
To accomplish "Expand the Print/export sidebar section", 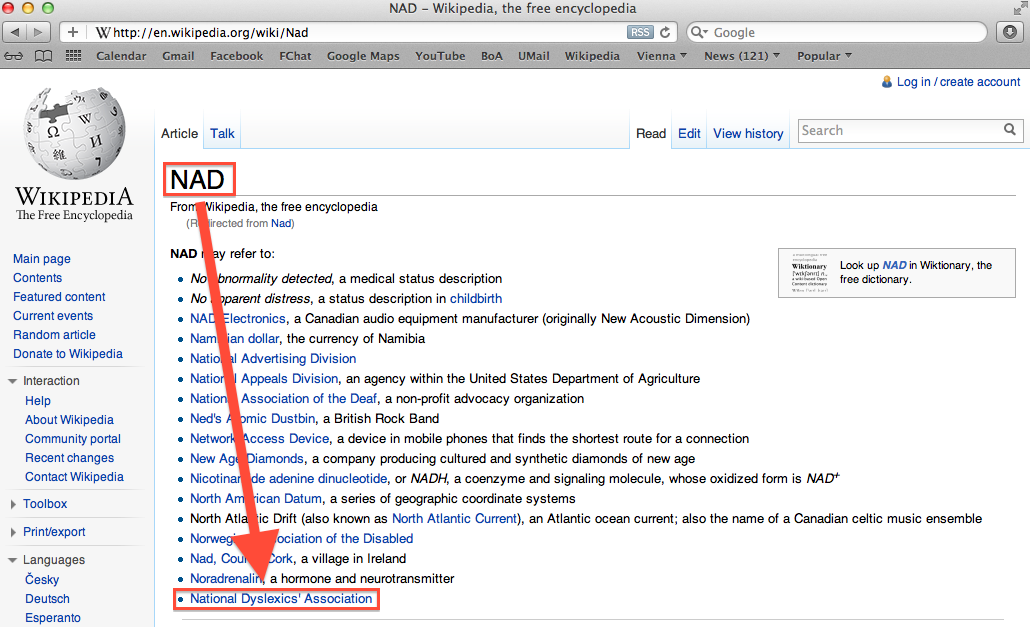I will [54, 532].
